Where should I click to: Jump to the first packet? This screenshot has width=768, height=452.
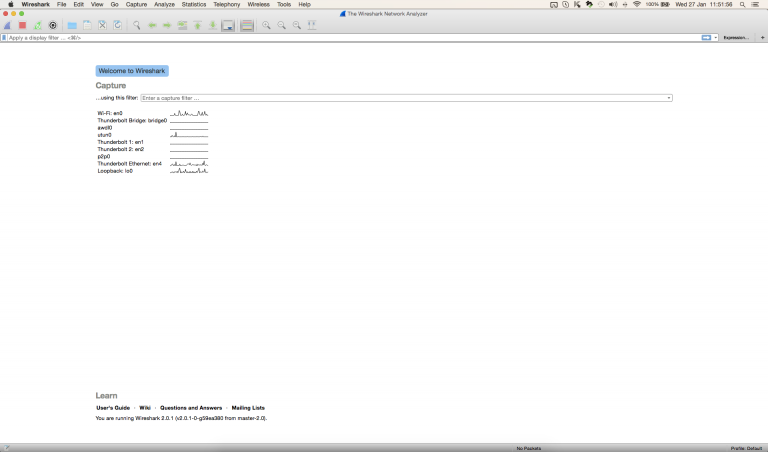pos(197,25)
